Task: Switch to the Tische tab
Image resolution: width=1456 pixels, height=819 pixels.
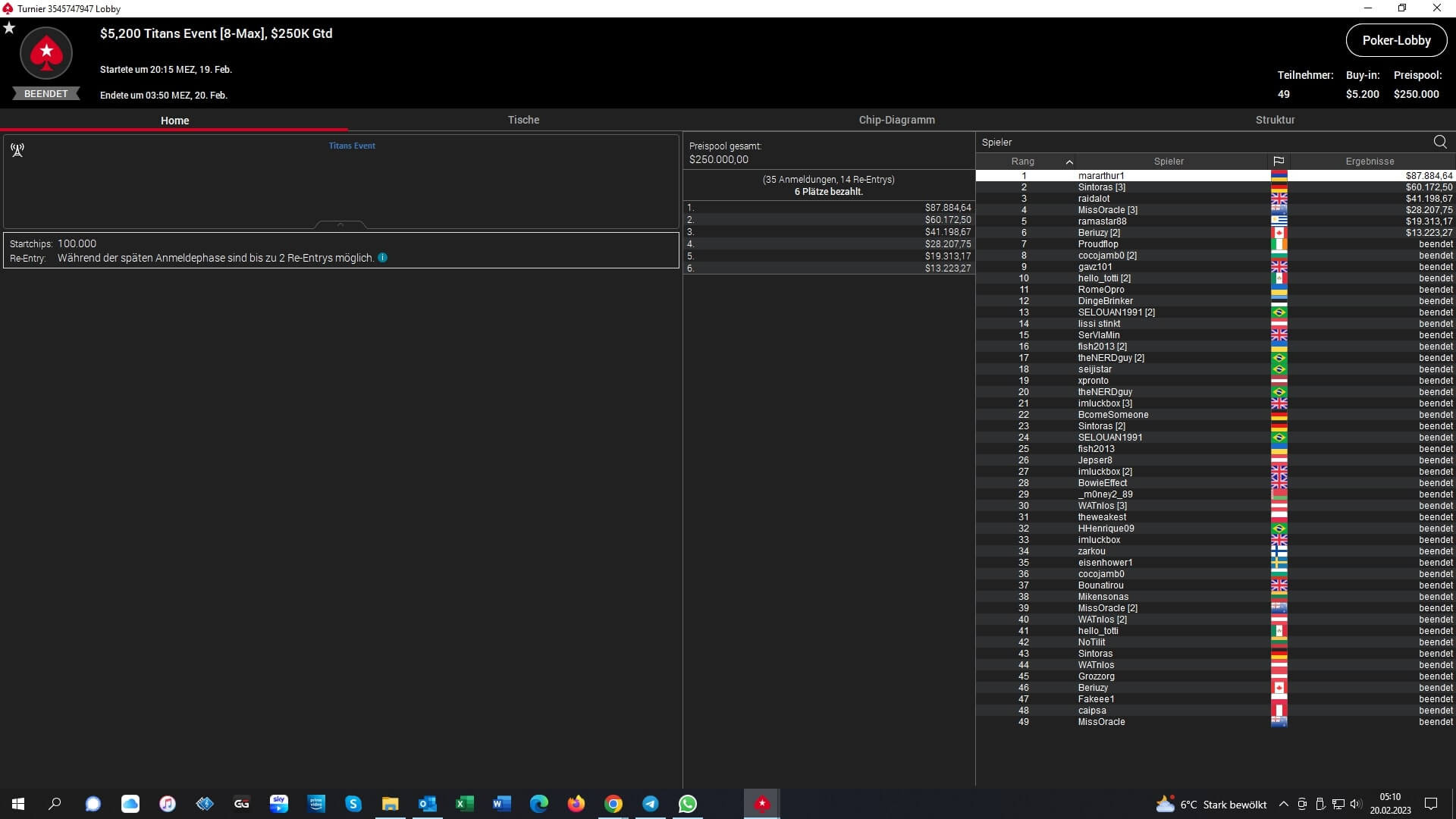Action: (523, 120)
